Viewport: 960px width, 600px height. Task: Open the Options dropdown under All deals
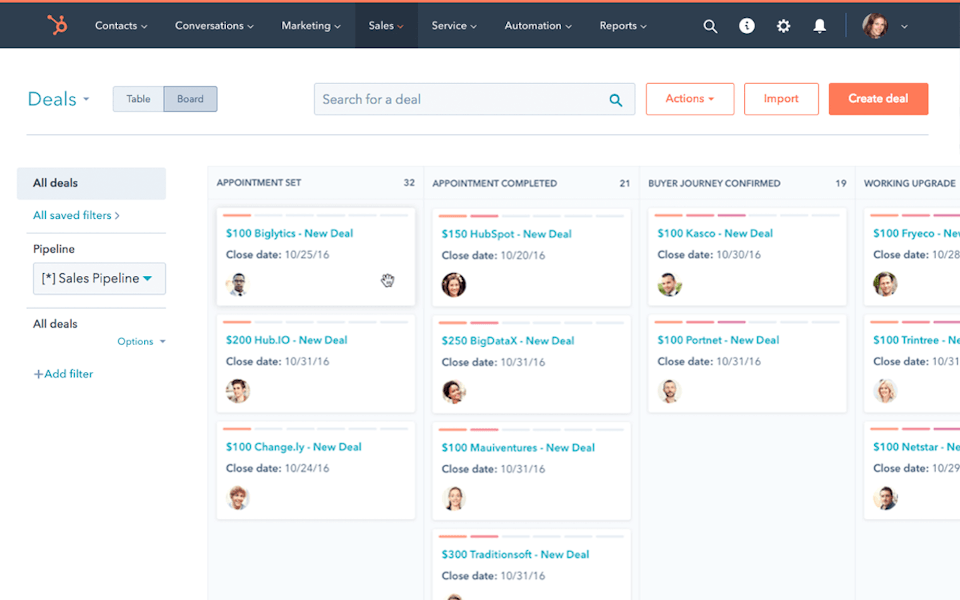tap(141, 341)
